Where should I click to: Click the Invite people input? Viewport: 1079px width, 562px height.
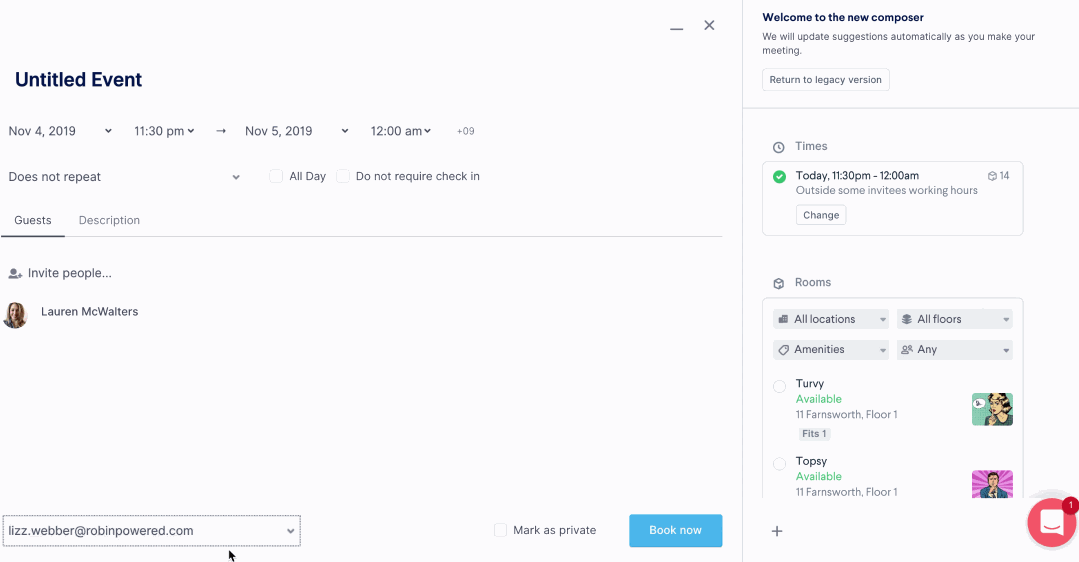pos(70,273)
